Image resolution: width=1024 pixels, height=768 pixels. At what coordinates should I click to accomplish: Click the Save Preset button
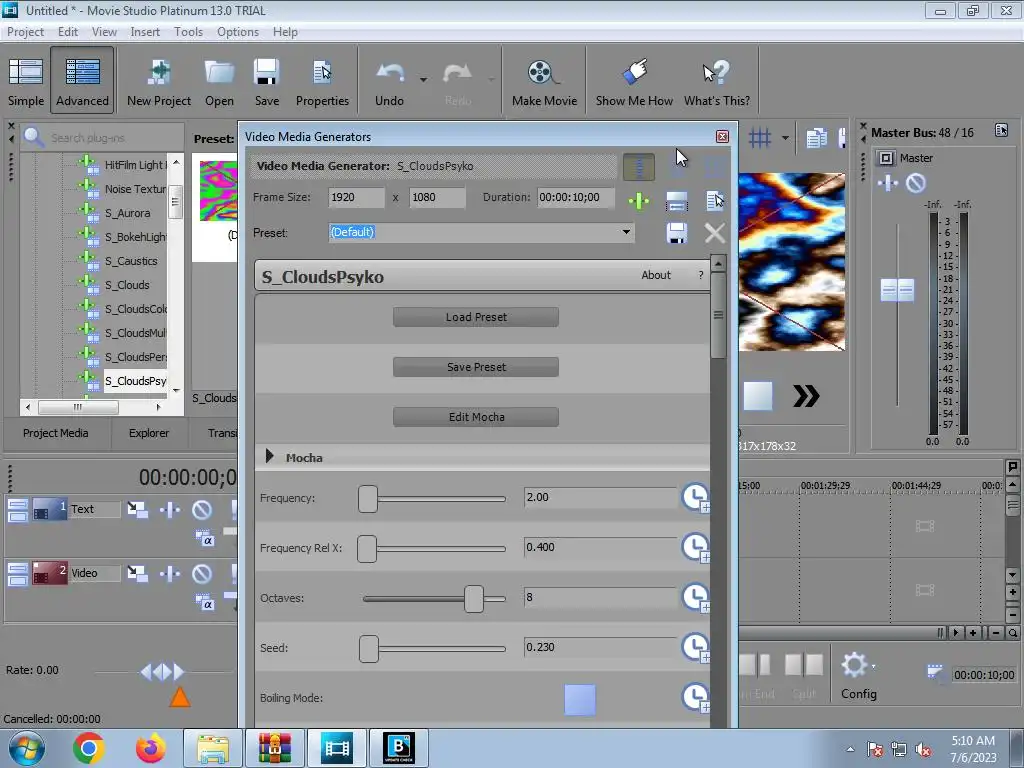pyautogui.click(x=475, y=367)
